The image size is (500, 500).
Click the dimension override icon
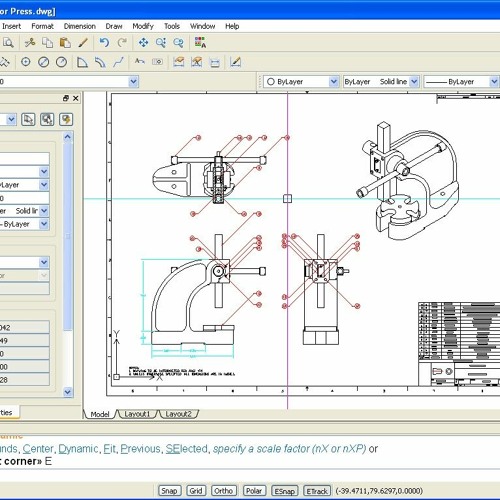click(197, 62)
